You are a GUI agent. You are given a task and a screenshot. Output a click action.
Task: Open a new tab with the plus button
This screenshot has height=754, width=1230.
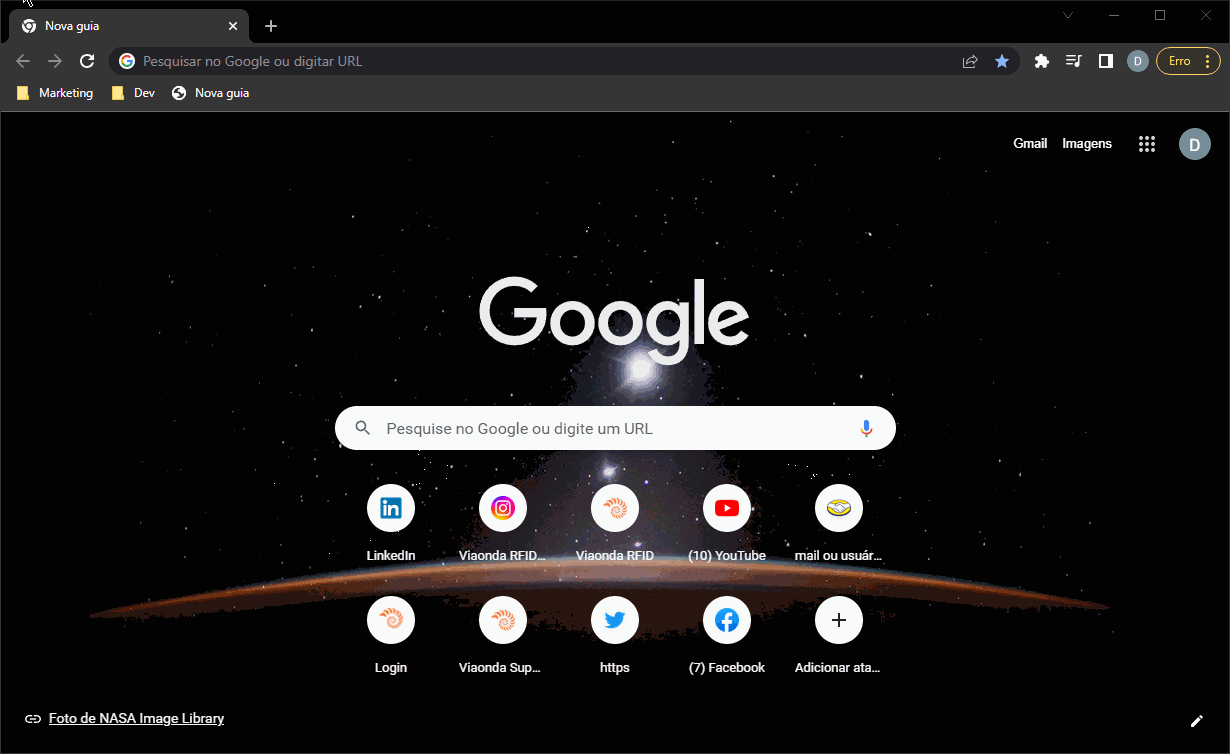click(271, 26)
